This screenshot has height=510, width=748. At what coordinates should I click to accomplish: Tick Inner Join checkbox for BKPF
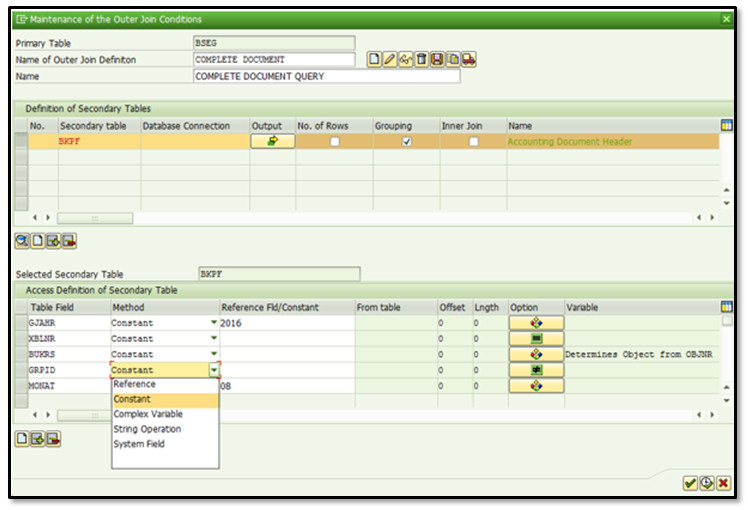(473, 142)
